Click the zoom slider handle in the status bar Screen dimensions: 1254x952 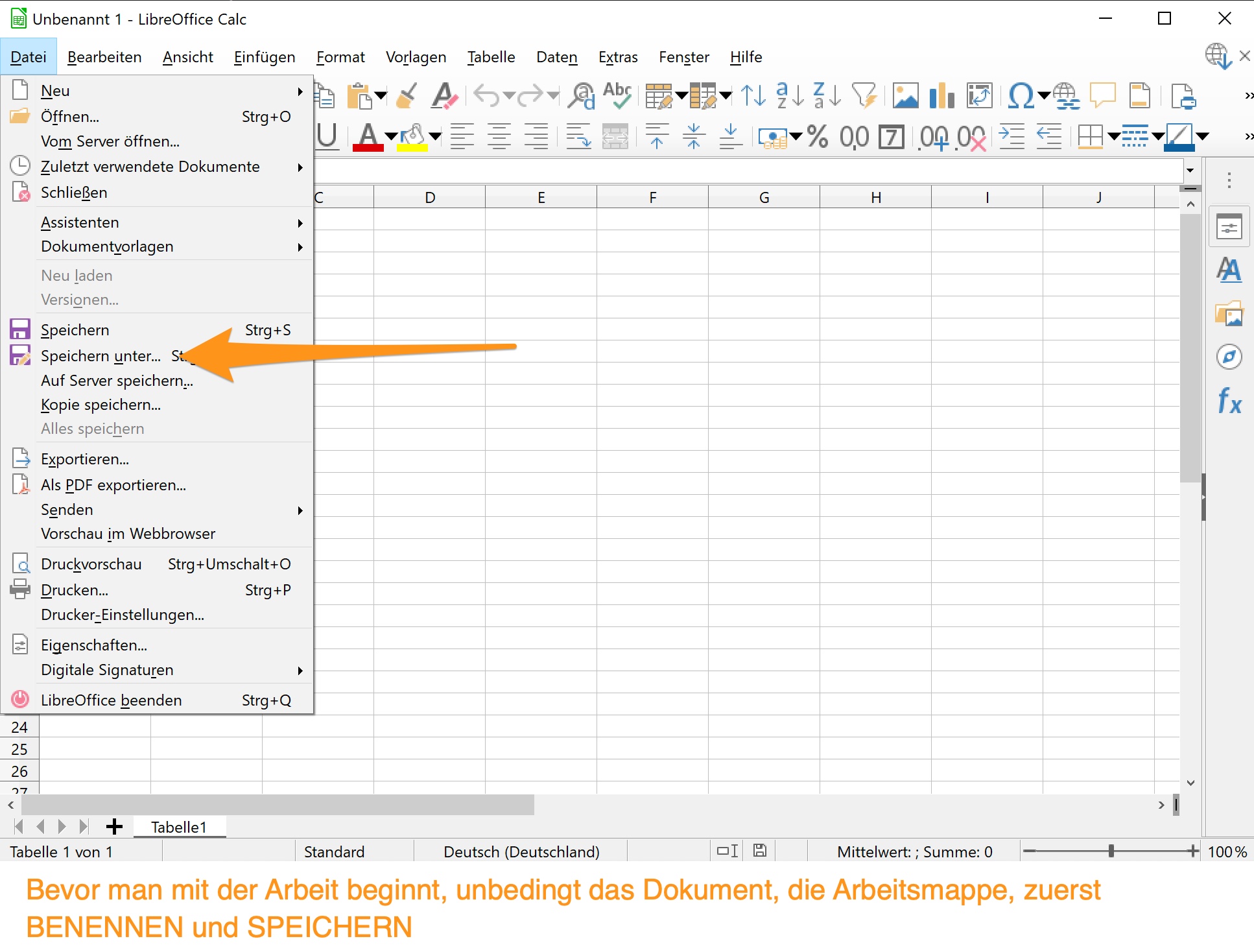tap(1111, 851)
